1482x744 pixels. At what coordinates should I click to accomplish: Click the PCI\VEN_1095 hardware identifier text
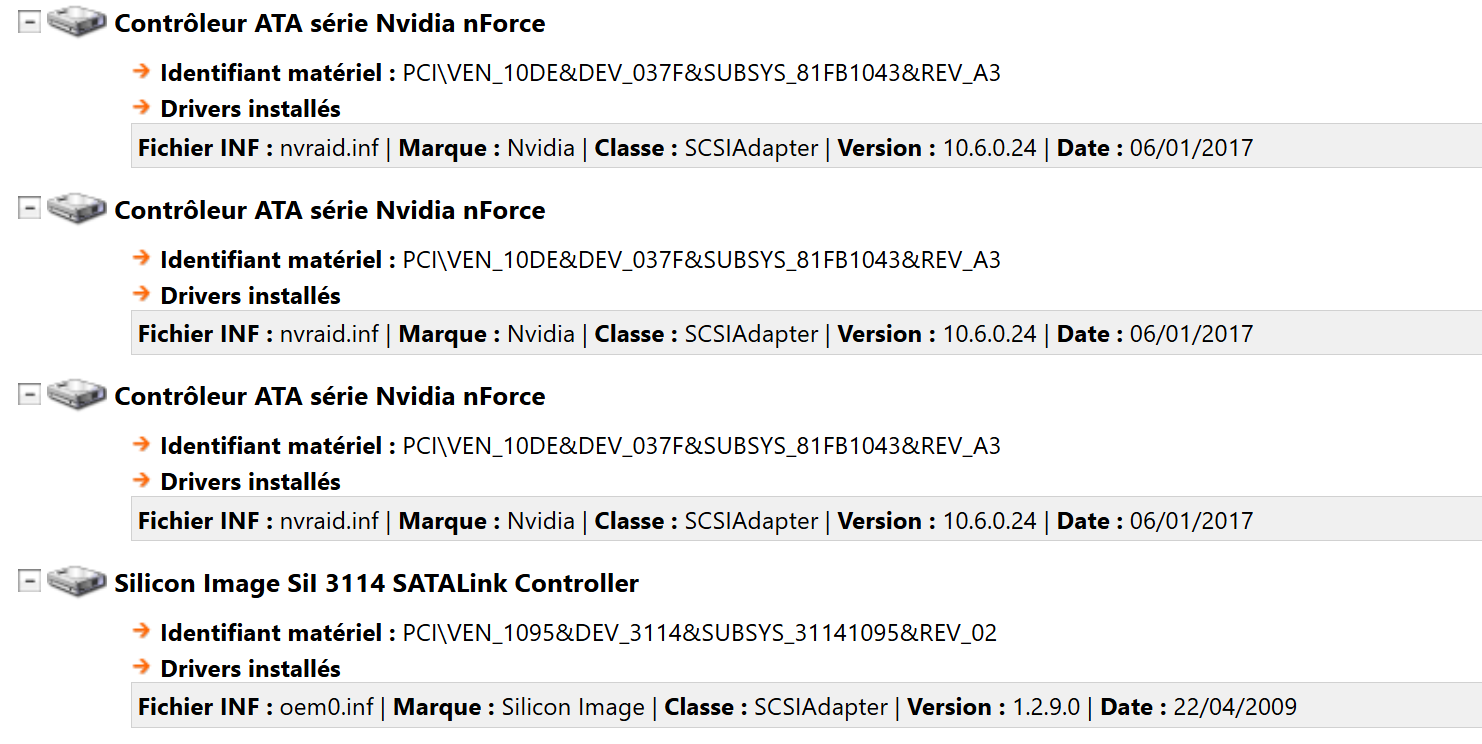699,633
